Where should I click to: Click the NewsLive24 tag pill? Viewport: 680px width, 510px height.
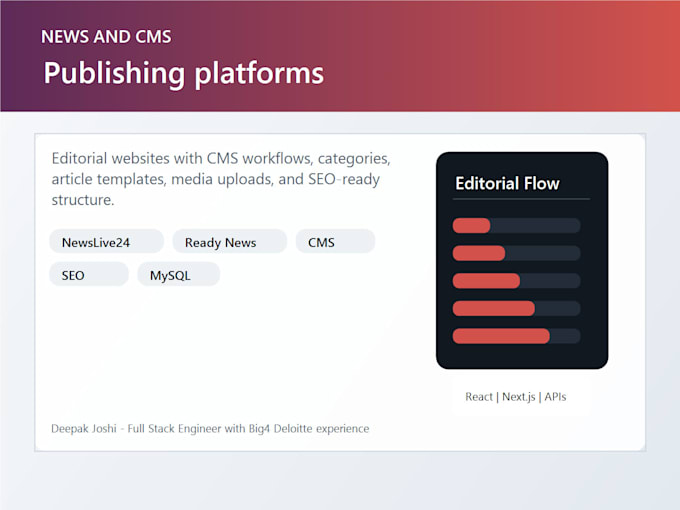point(106,242)
